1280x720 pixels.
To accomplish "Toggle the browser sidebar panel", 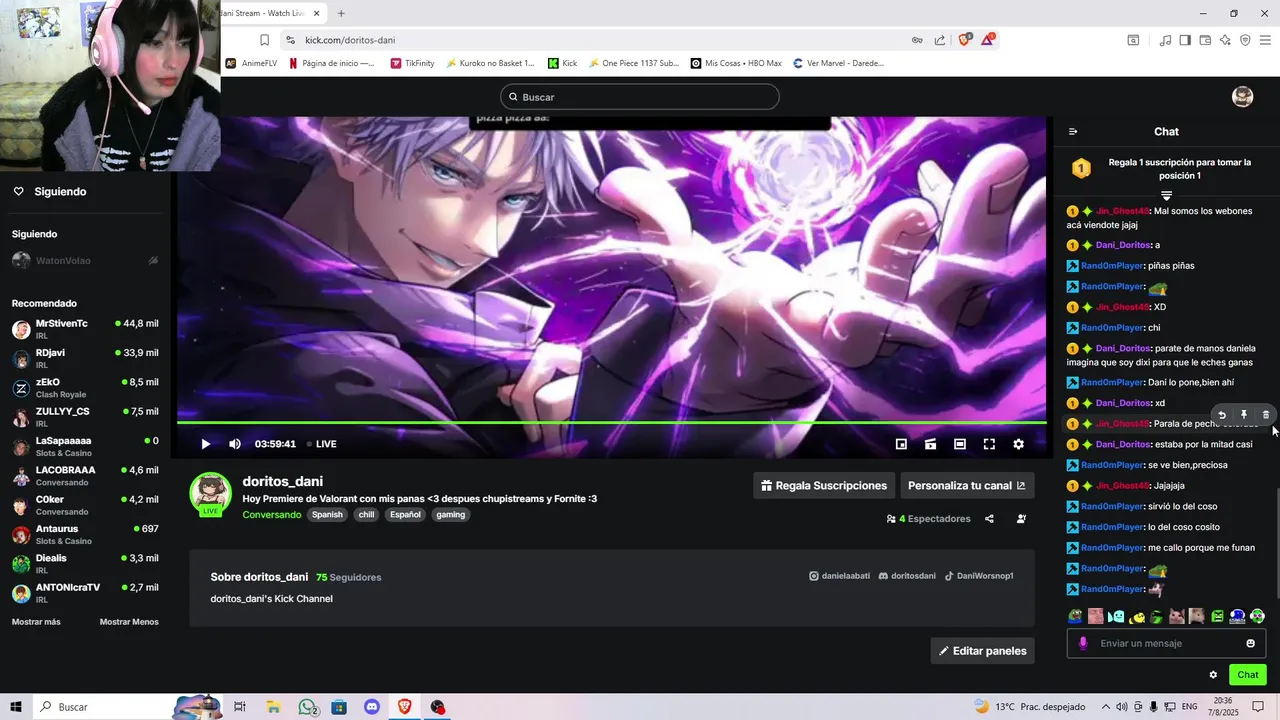I will [x=1185, y=40].
